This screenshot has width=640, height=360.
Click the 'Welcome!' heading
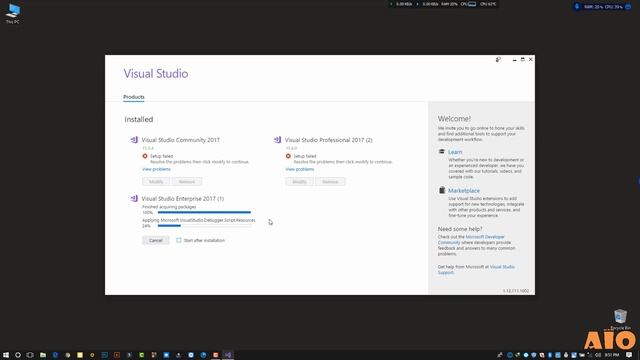tap(454, 119)
